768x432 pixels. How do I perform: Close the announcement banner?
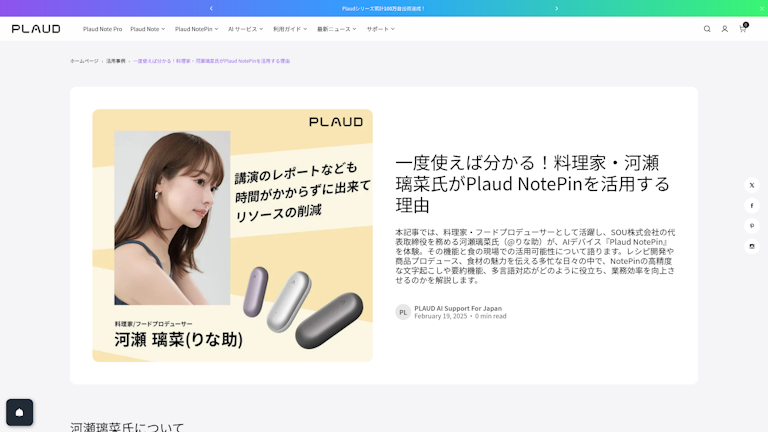[x=762, y=8]
